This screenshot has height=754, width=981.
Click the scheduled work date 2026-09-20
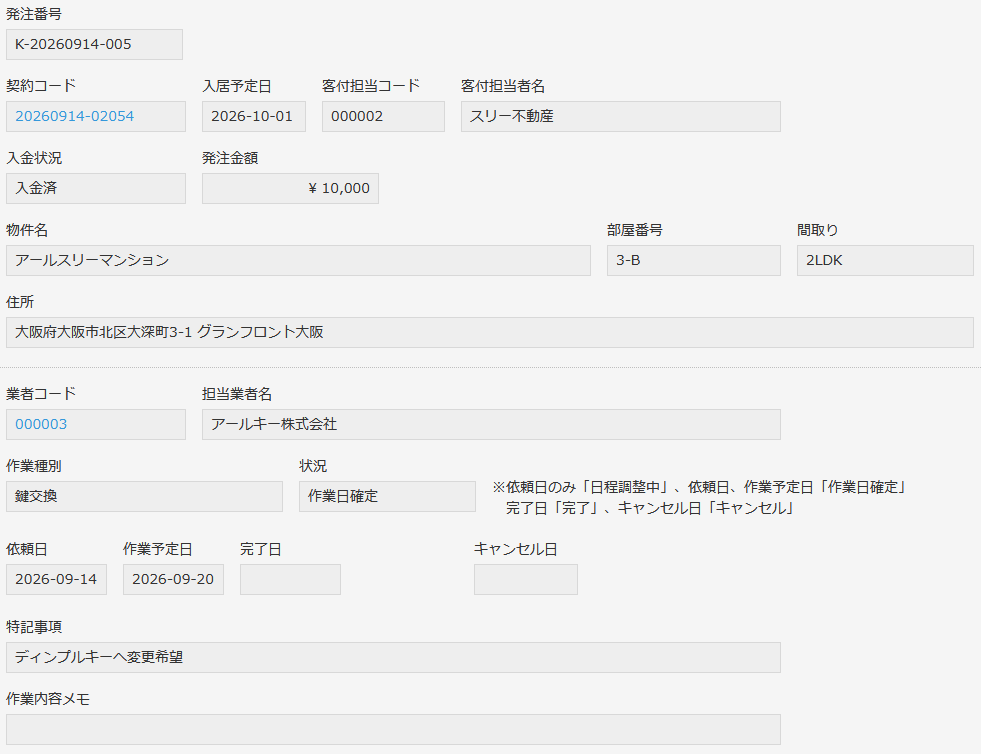(173, 579)
